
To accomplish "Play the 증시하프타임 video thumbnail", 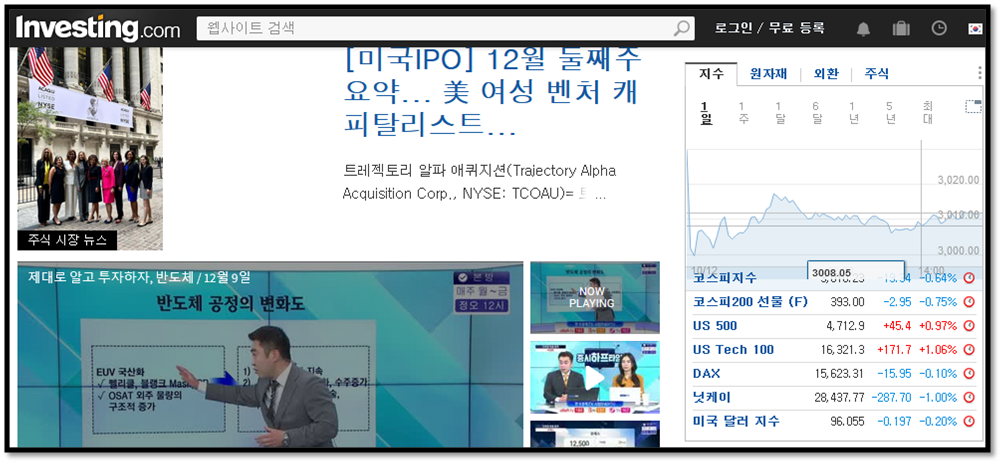I will [x=594, y=378].
